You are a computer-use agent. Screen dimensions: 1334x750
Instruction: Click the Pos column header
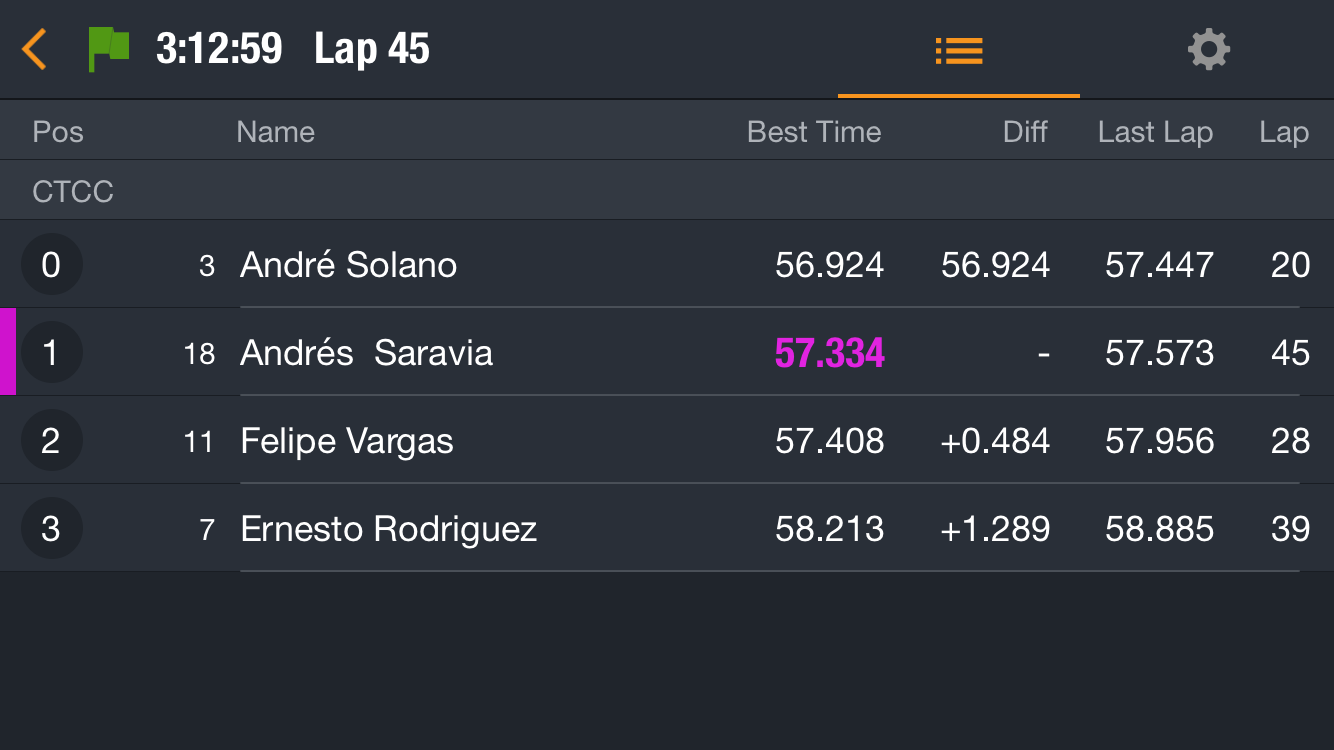pyautogui.click(x=58, y=132)
